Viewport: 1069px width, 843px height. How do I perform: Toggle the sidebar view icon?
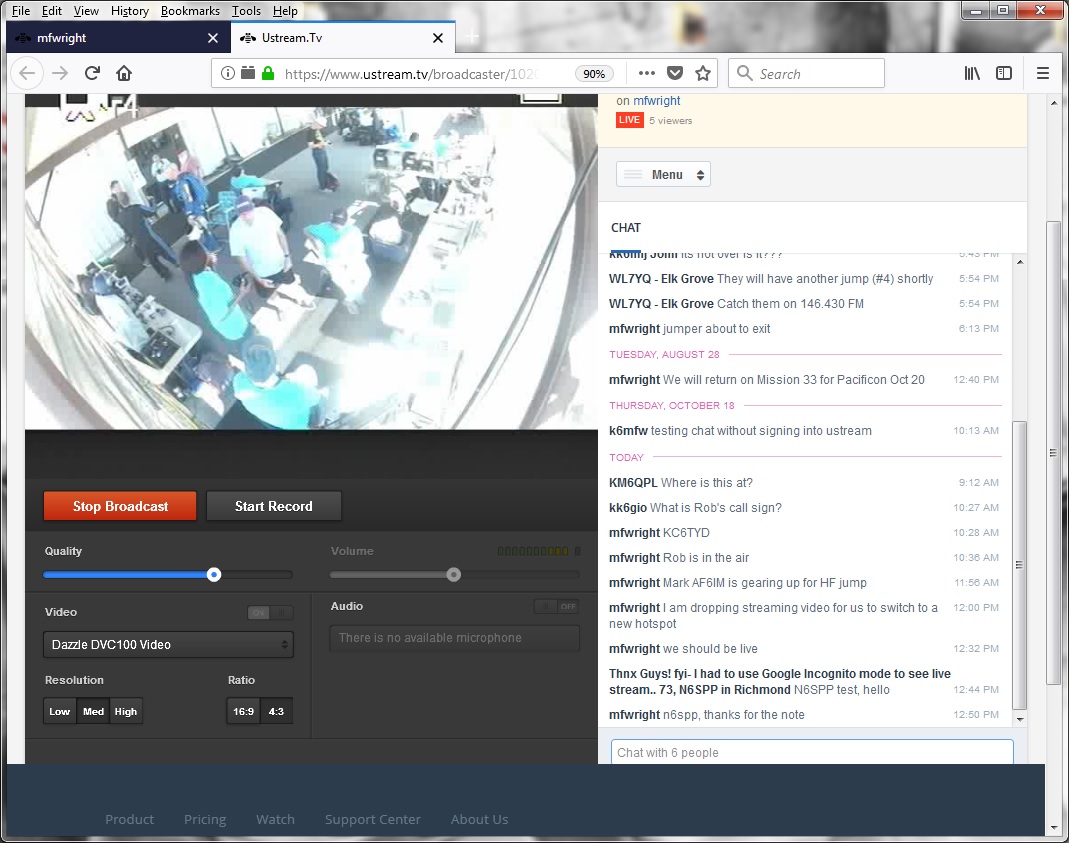pos(1004,73)
